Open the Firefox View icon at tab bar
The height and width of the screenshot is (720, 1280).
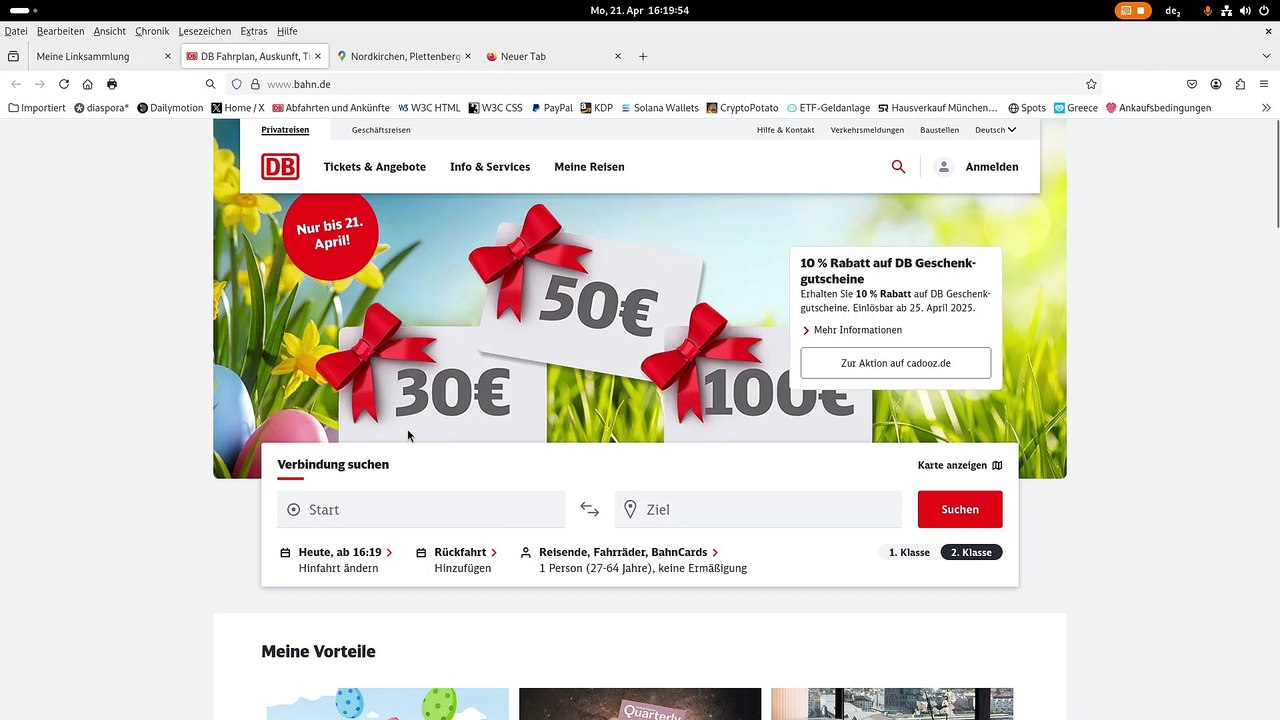(x=13, y=56)
